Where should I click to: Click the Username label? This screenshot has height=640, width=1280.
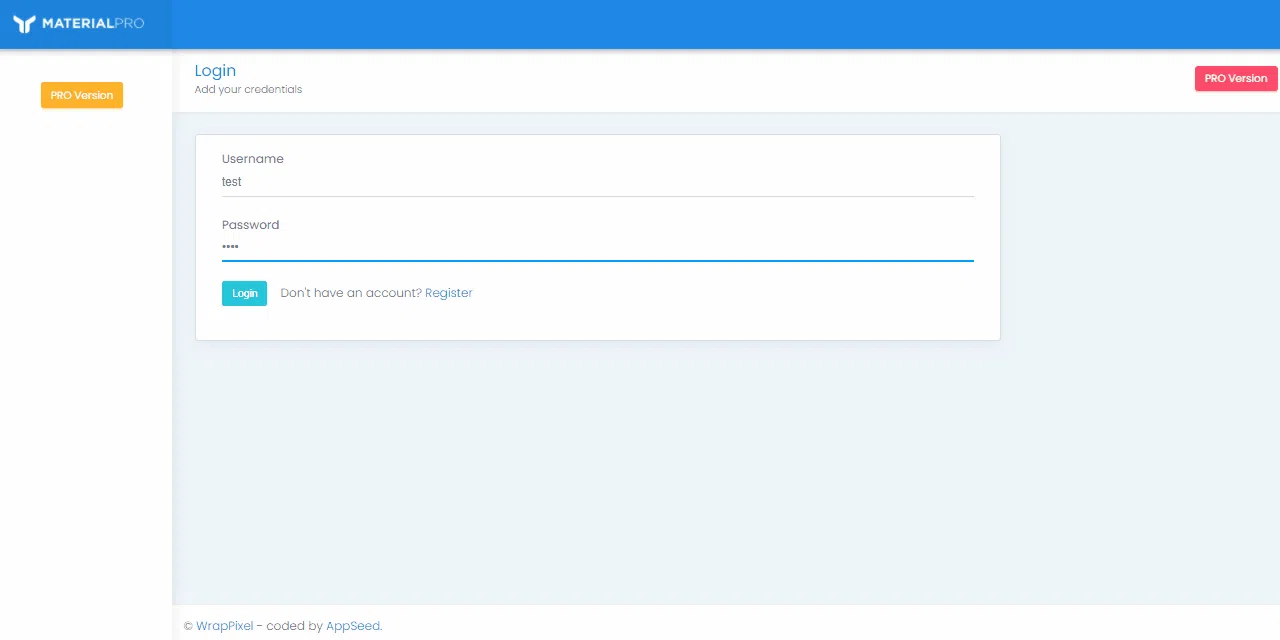point(253,159)
